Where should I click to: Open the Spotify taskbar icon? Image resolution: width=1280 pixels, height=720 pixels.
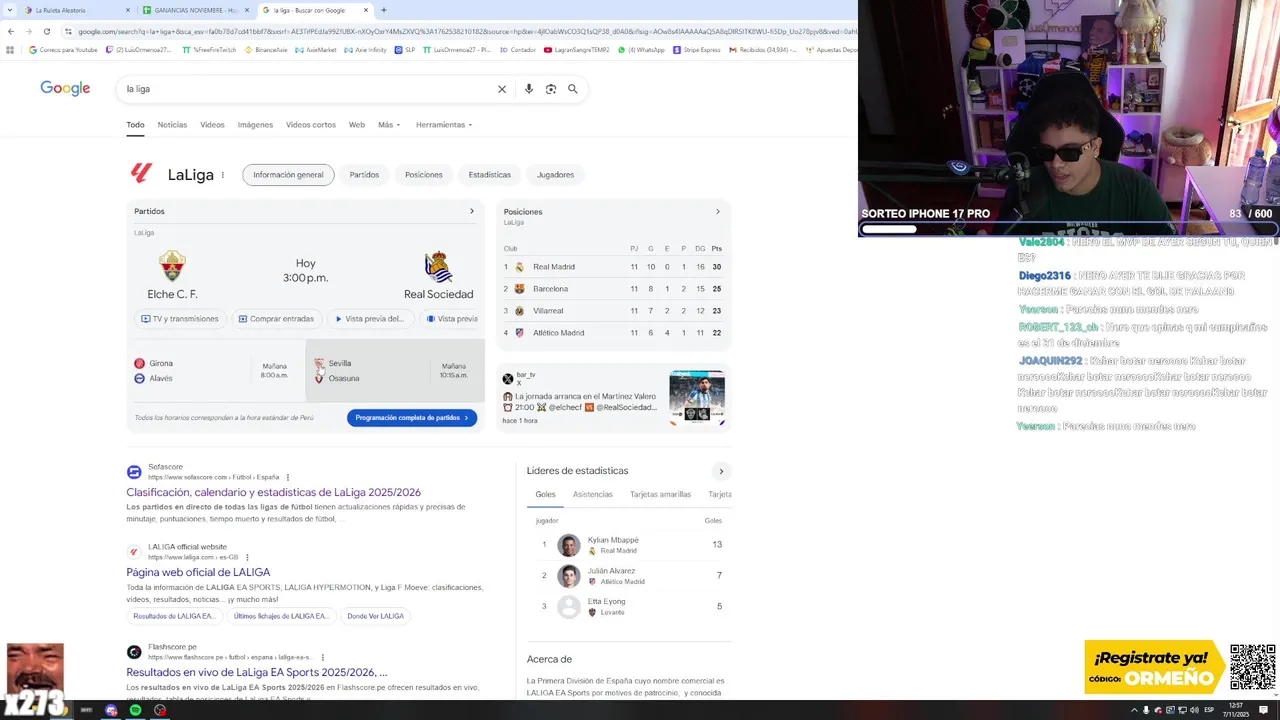coord(135,710)
